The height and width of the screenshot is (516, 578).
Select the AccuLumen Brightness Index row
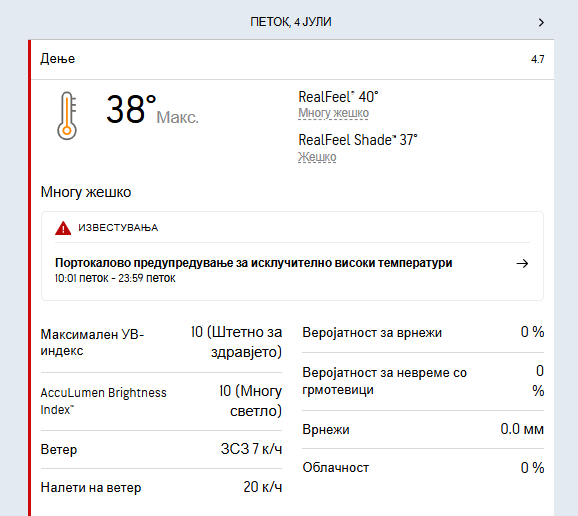pos(161,401)
